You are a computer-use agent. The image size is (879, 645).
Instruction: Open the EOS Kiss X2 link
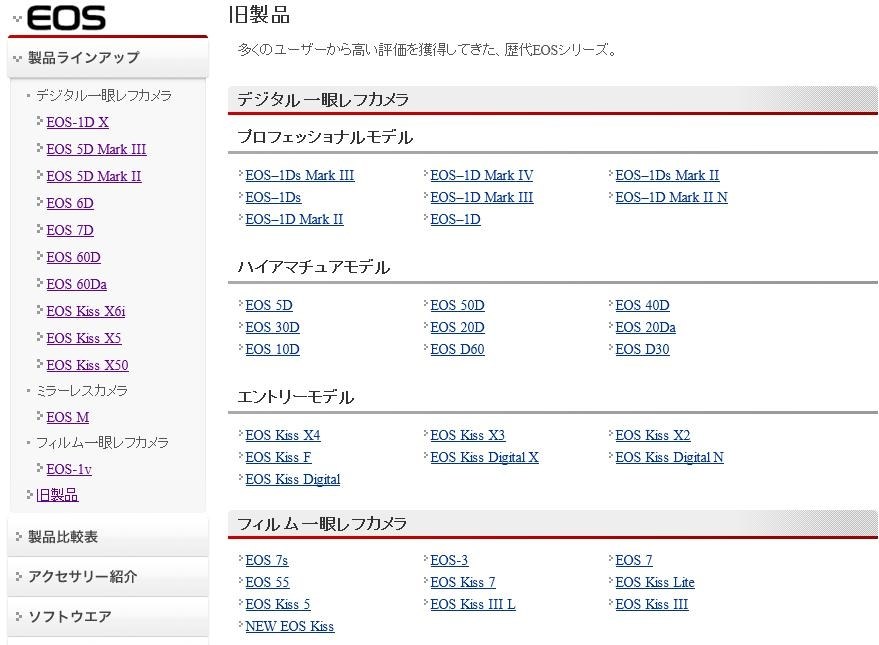pos(653,435)
